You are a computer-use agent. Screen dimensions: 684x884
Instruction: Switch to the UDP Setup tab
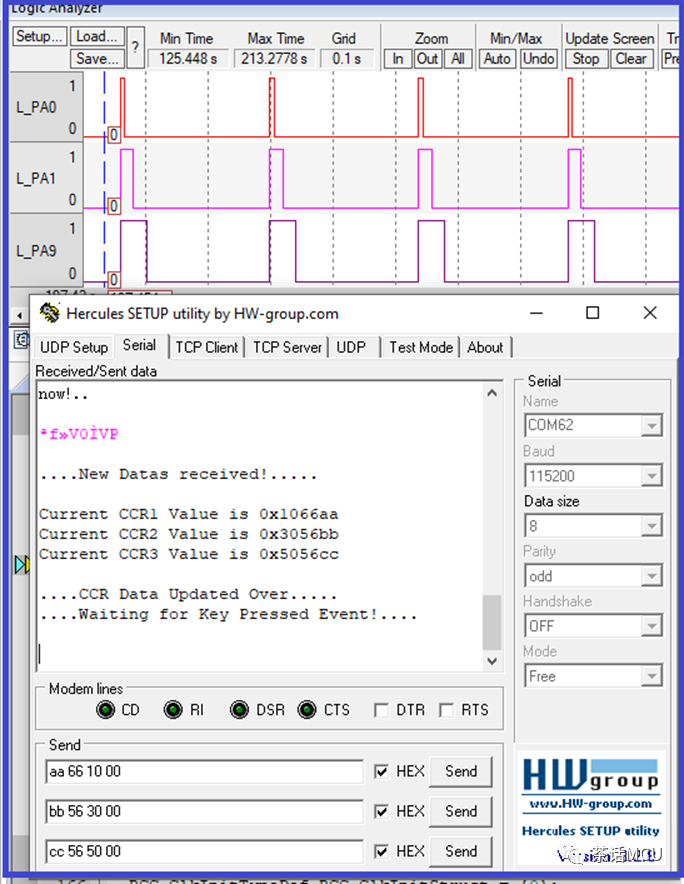tap(74, 347)
